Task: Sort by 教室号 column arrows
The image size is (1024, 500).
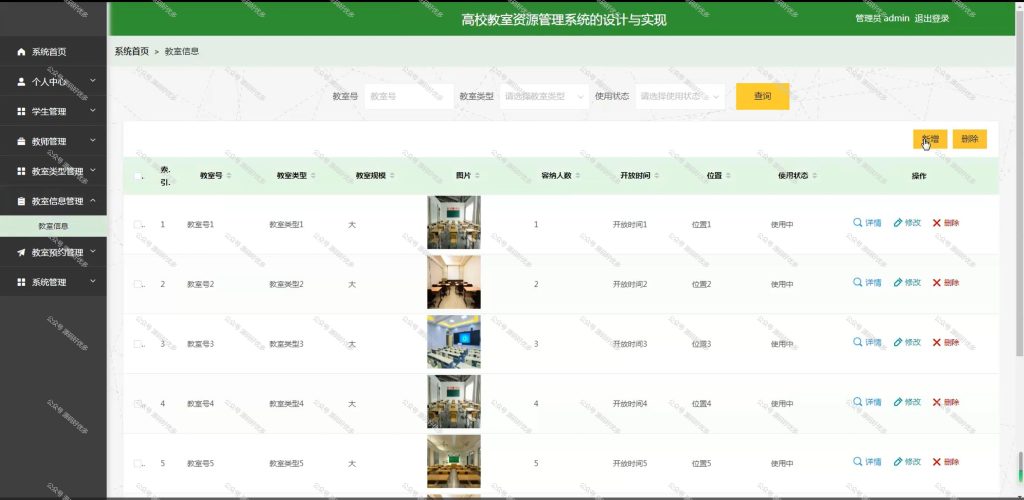Action: click(229, 176)
